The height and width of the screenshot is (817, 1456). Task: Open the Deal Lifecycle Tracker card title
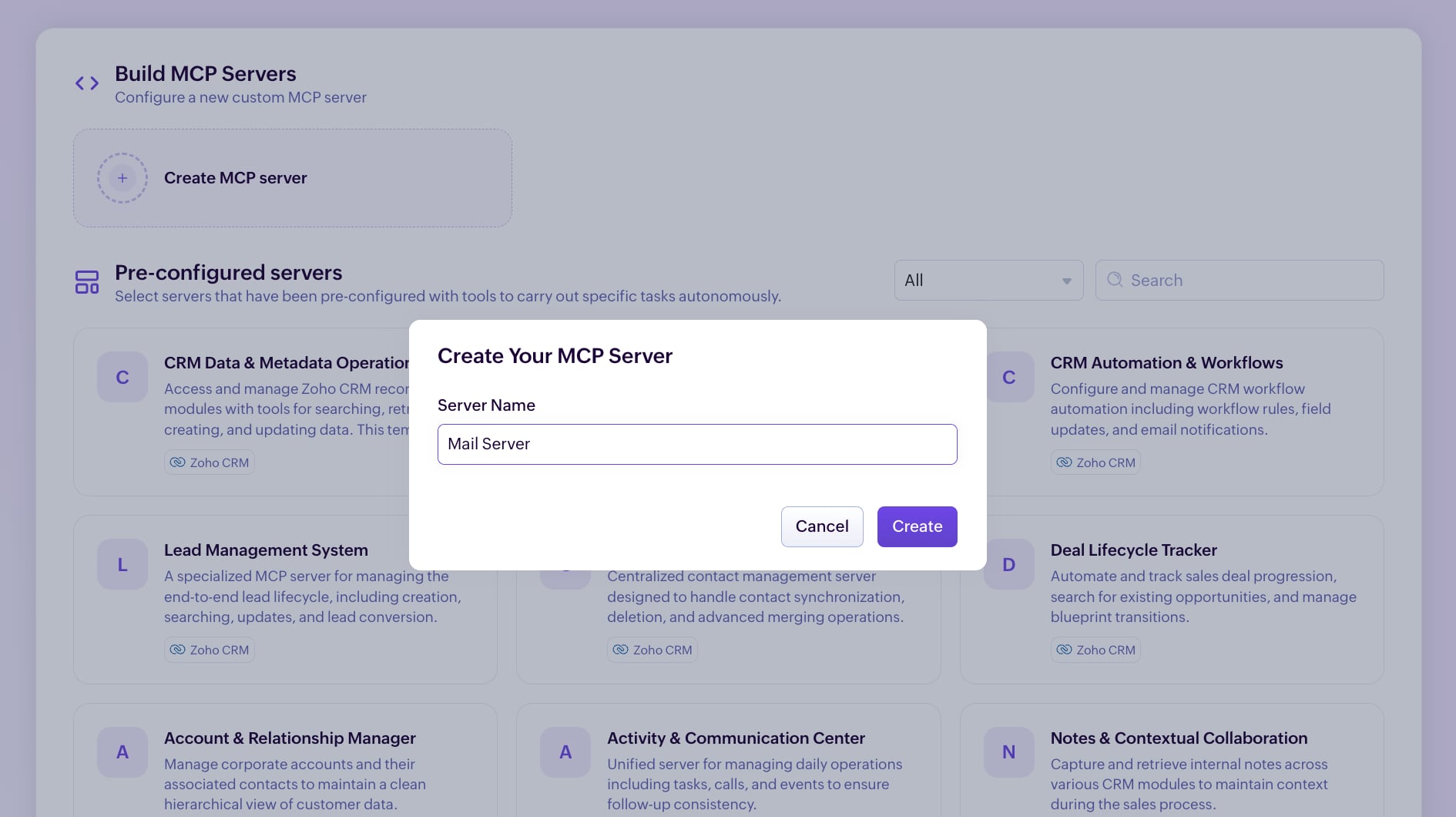[1134, 550]
